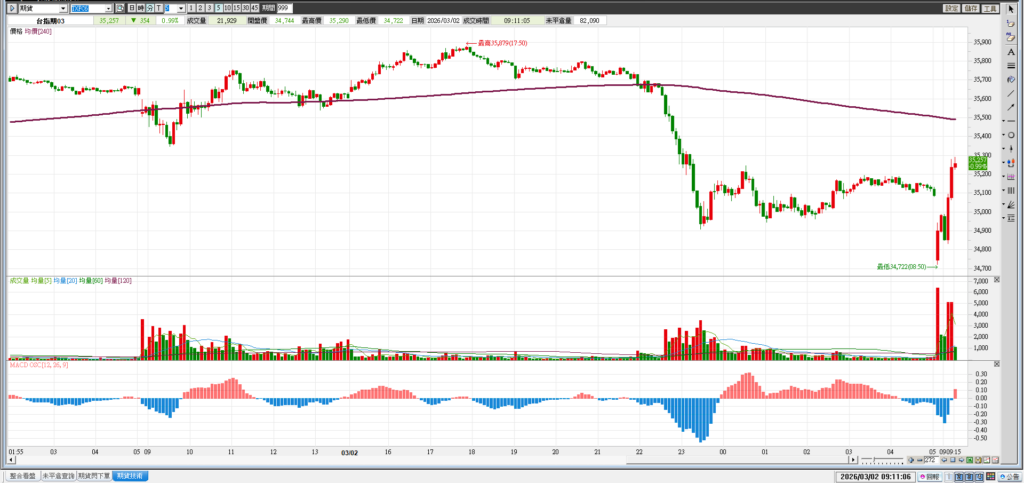The image size is (1024, 483).
Task: Expand the TXF symbol dropdown
Action: 107,8
